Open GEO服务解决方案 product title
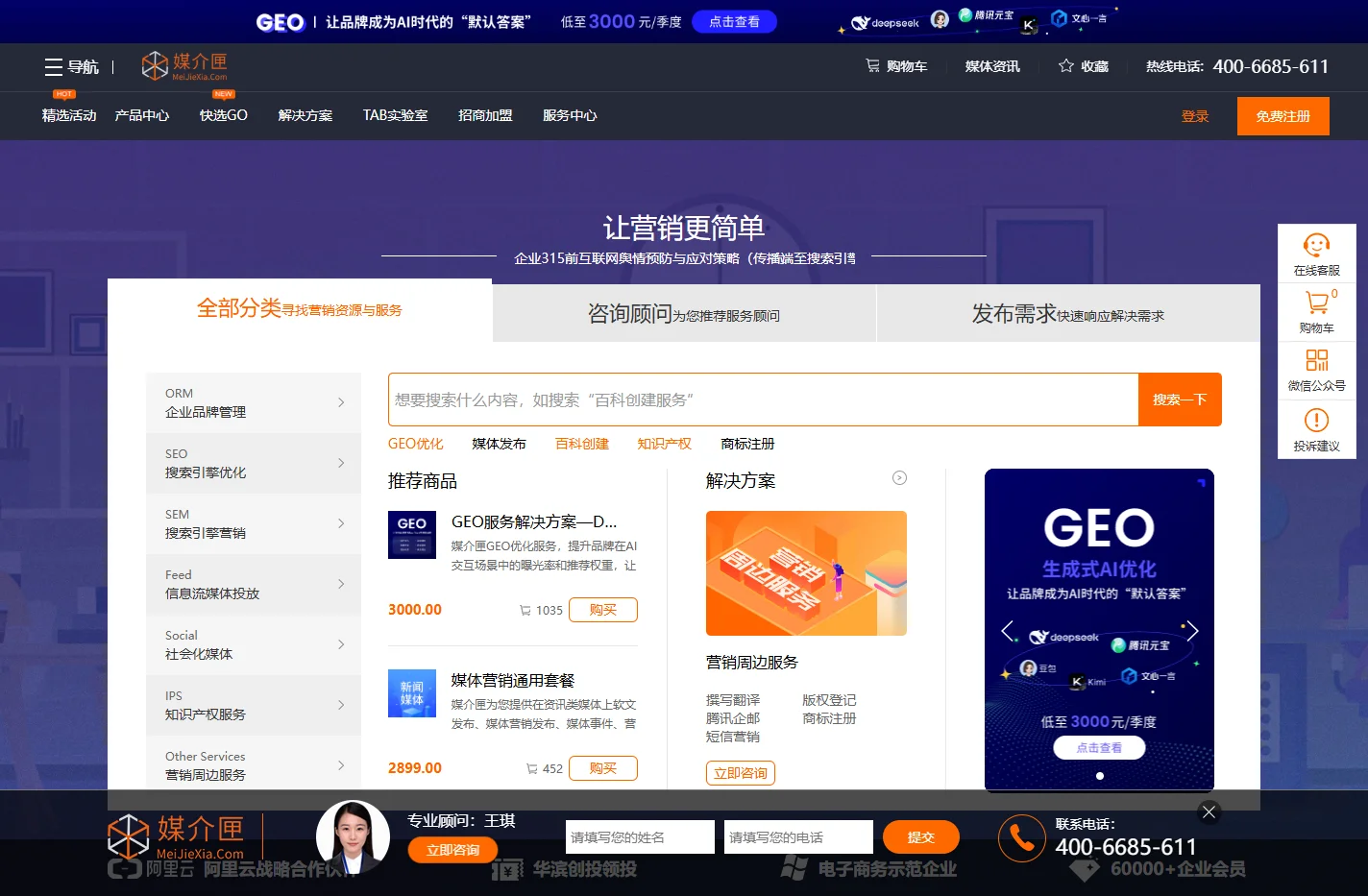Viewport: 1368px width, 896px height. 534,522
